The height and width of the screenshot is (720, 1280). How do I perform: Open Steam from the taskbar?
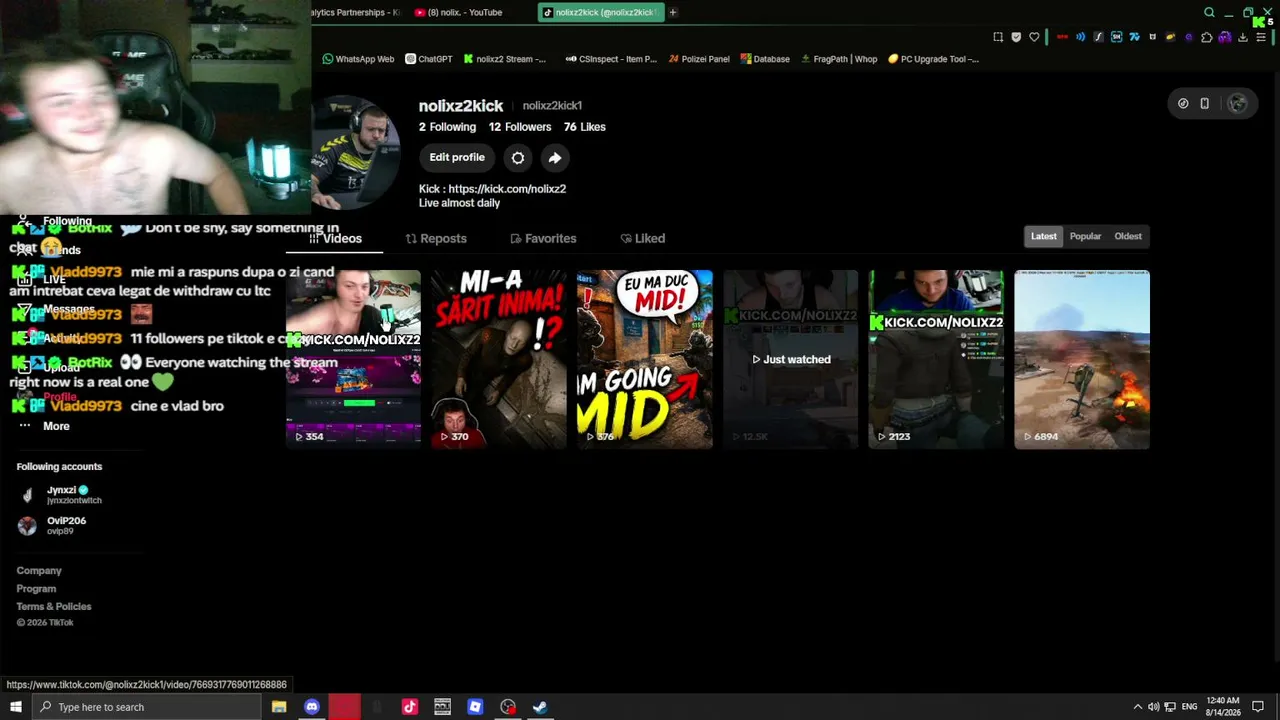(540, 707)
